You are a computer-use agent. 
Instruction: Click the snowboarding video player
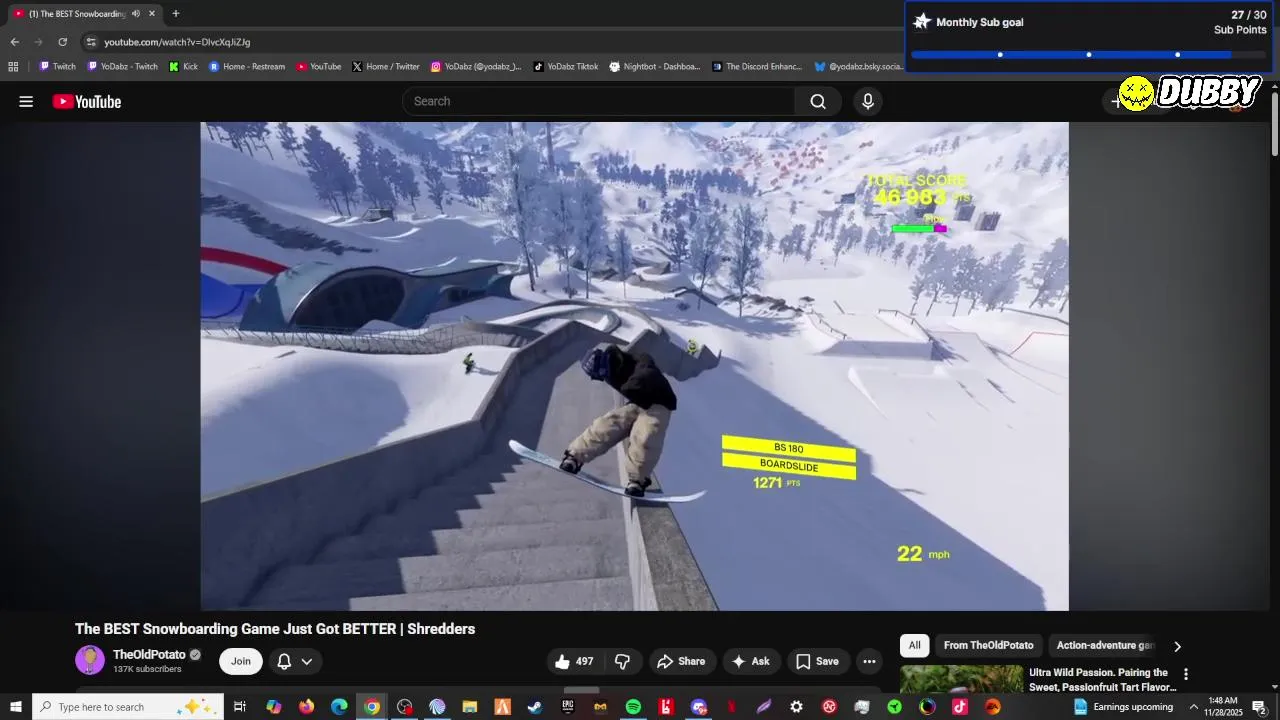(x=634, y=366)
